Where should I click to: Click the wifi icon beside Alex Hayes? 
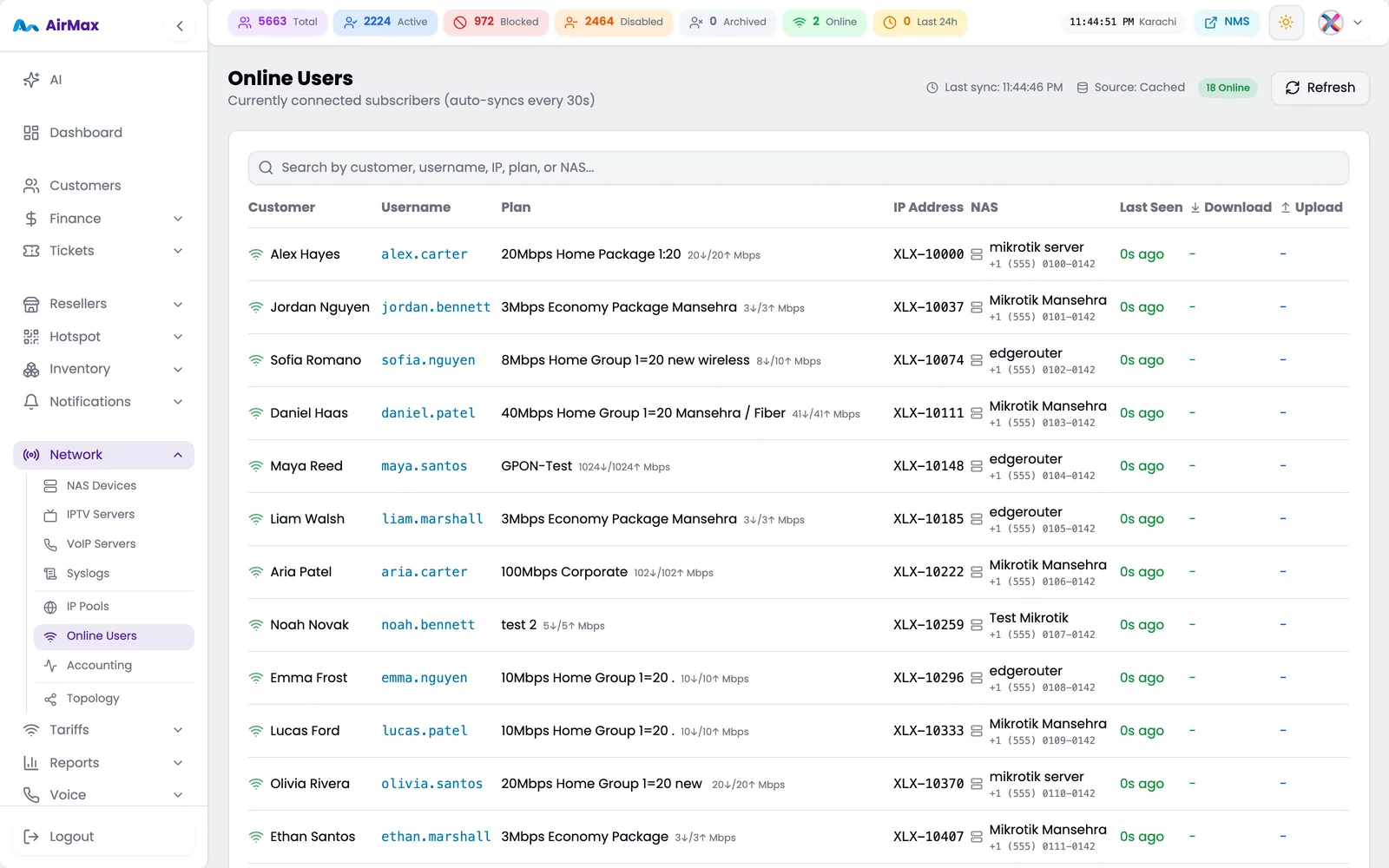click(256, 254)
